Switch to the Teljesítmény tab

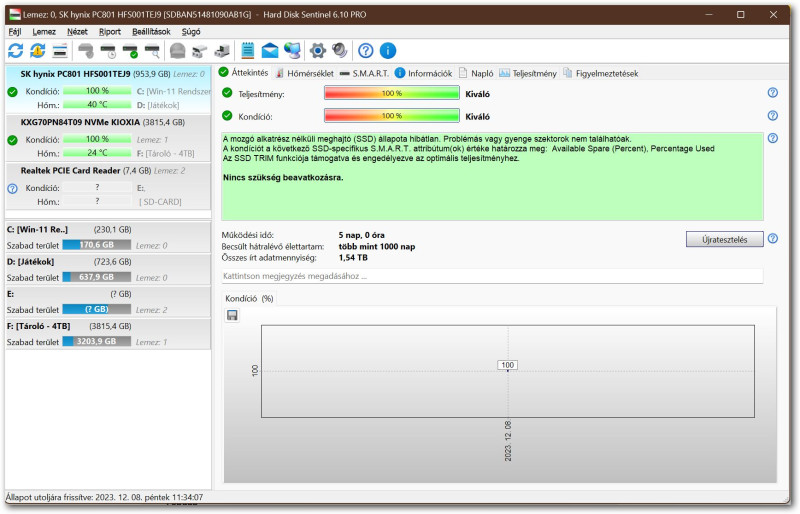coord(528,74)
